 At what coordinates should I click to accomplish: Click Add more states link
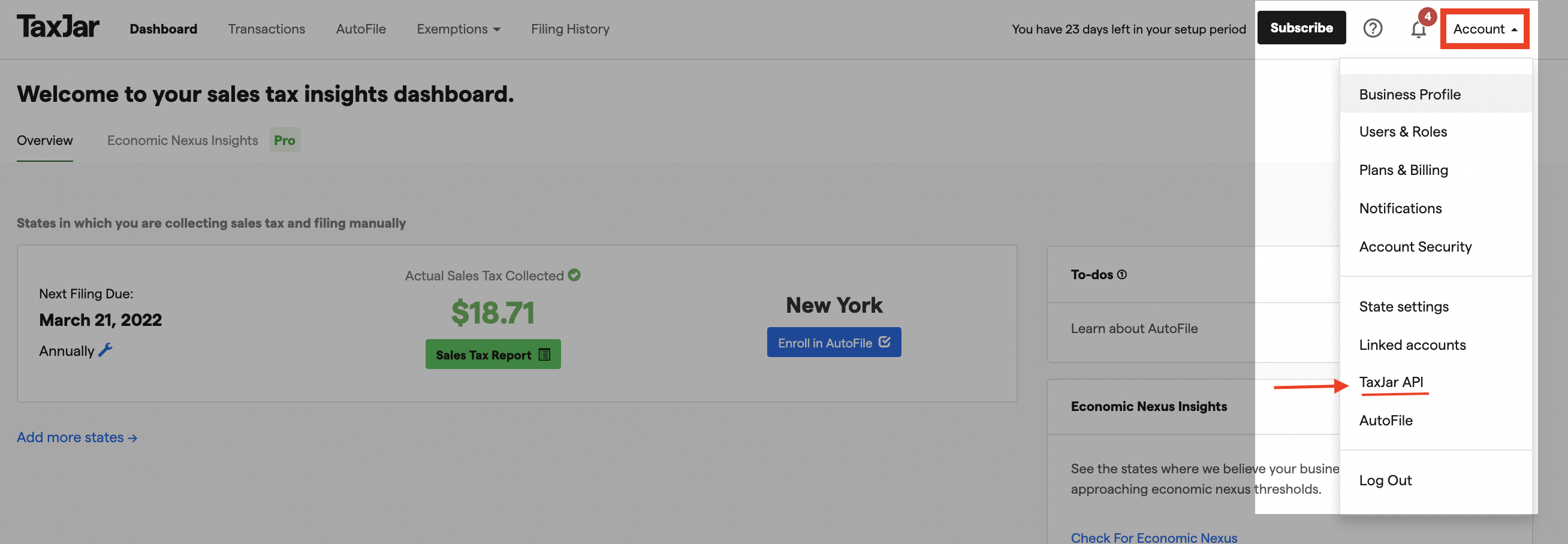[77, 437]
